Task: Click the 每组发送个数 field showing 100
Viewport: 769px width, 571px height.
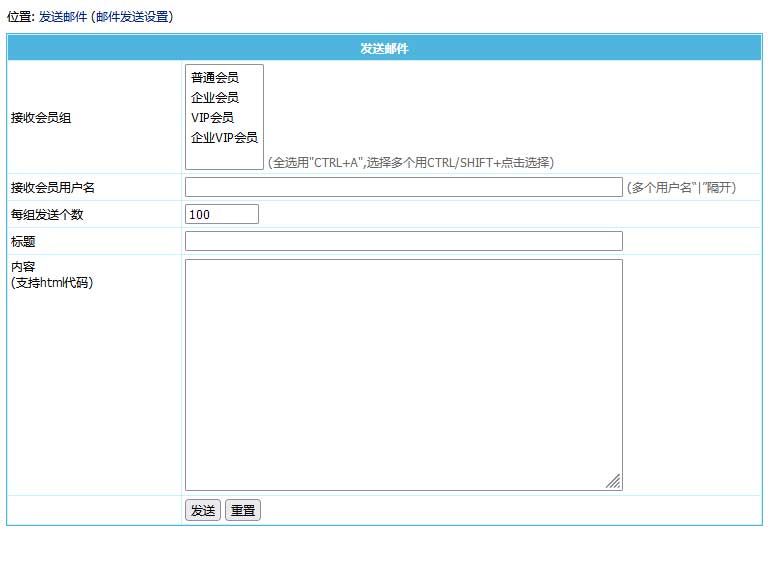Action: point(221,214)
